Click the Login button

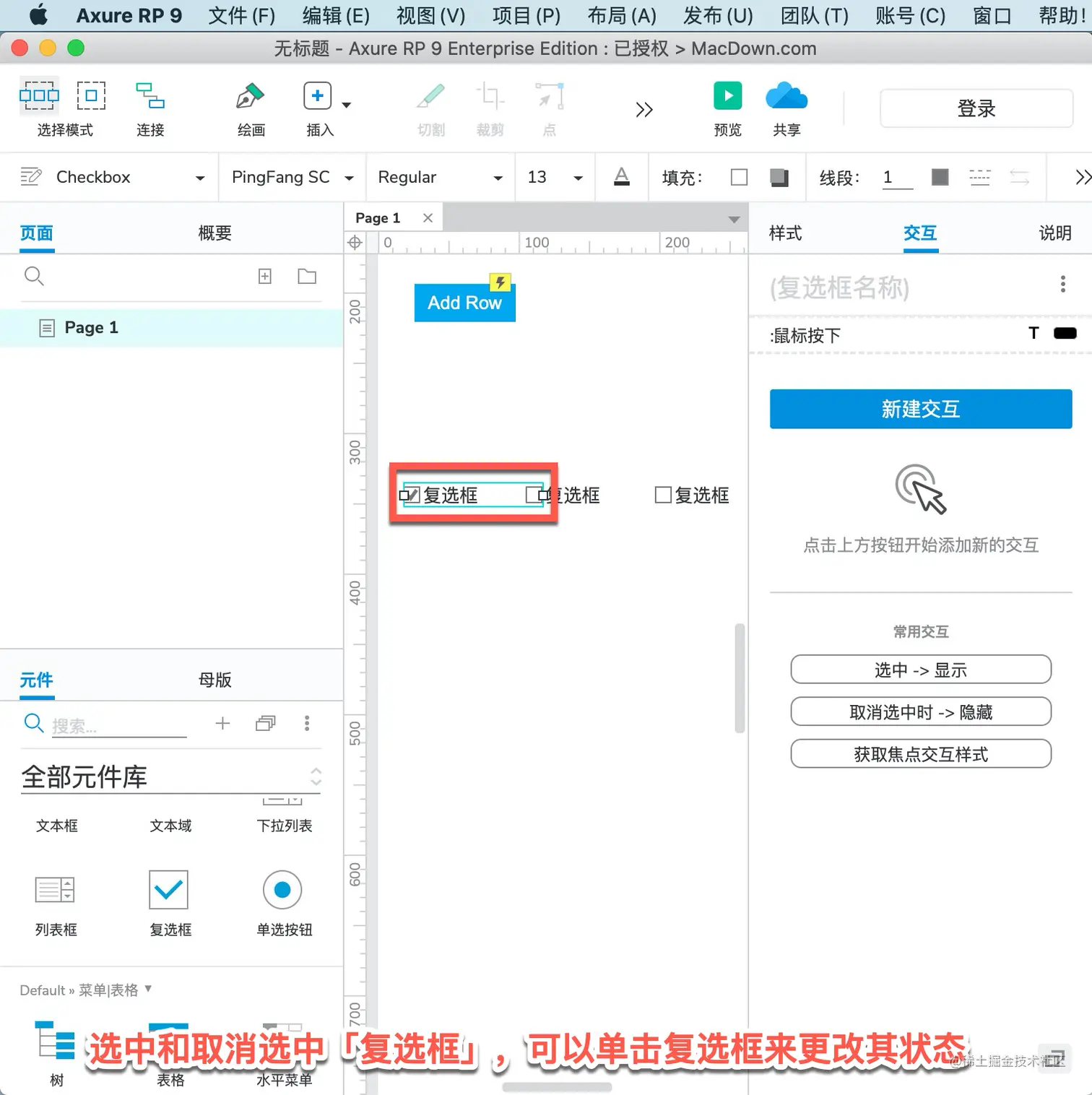pos(976,108)
